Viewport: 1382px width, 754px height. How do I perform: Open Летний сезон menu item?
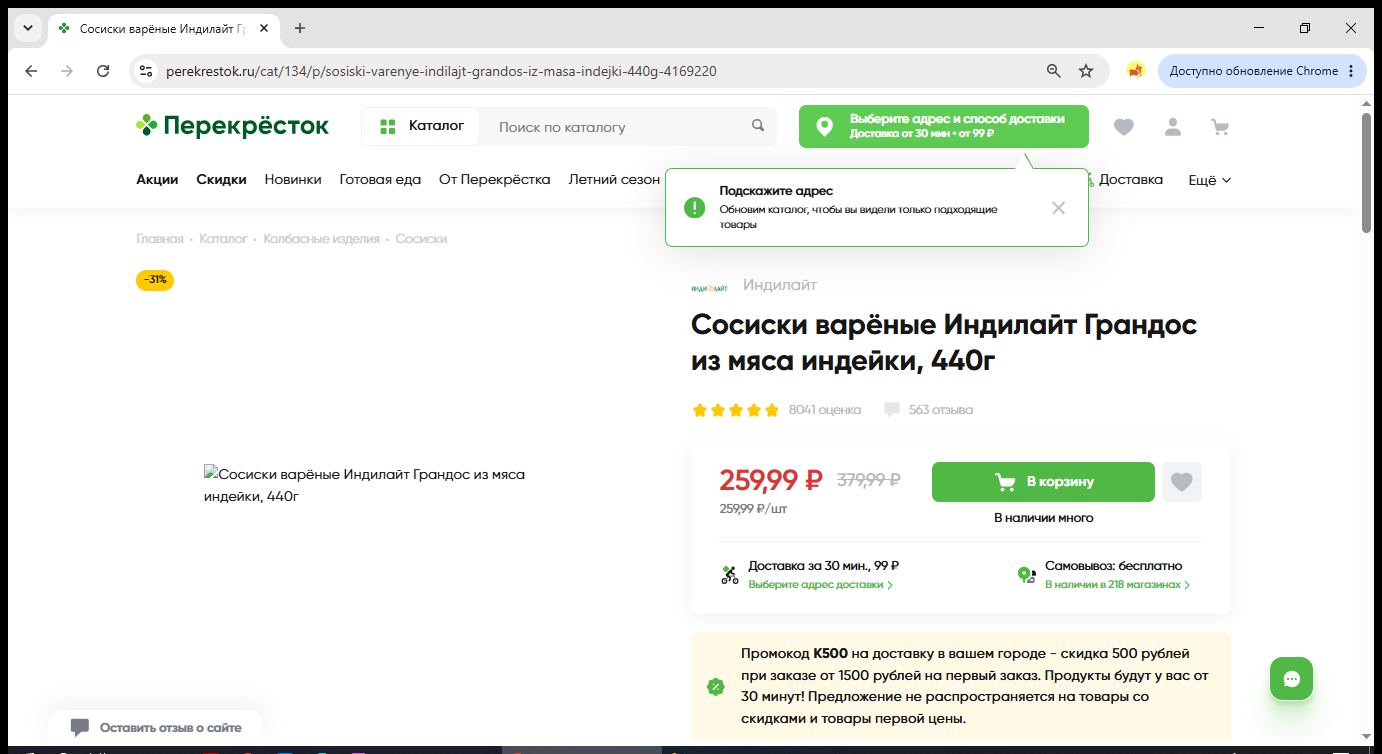pos(614,180)
